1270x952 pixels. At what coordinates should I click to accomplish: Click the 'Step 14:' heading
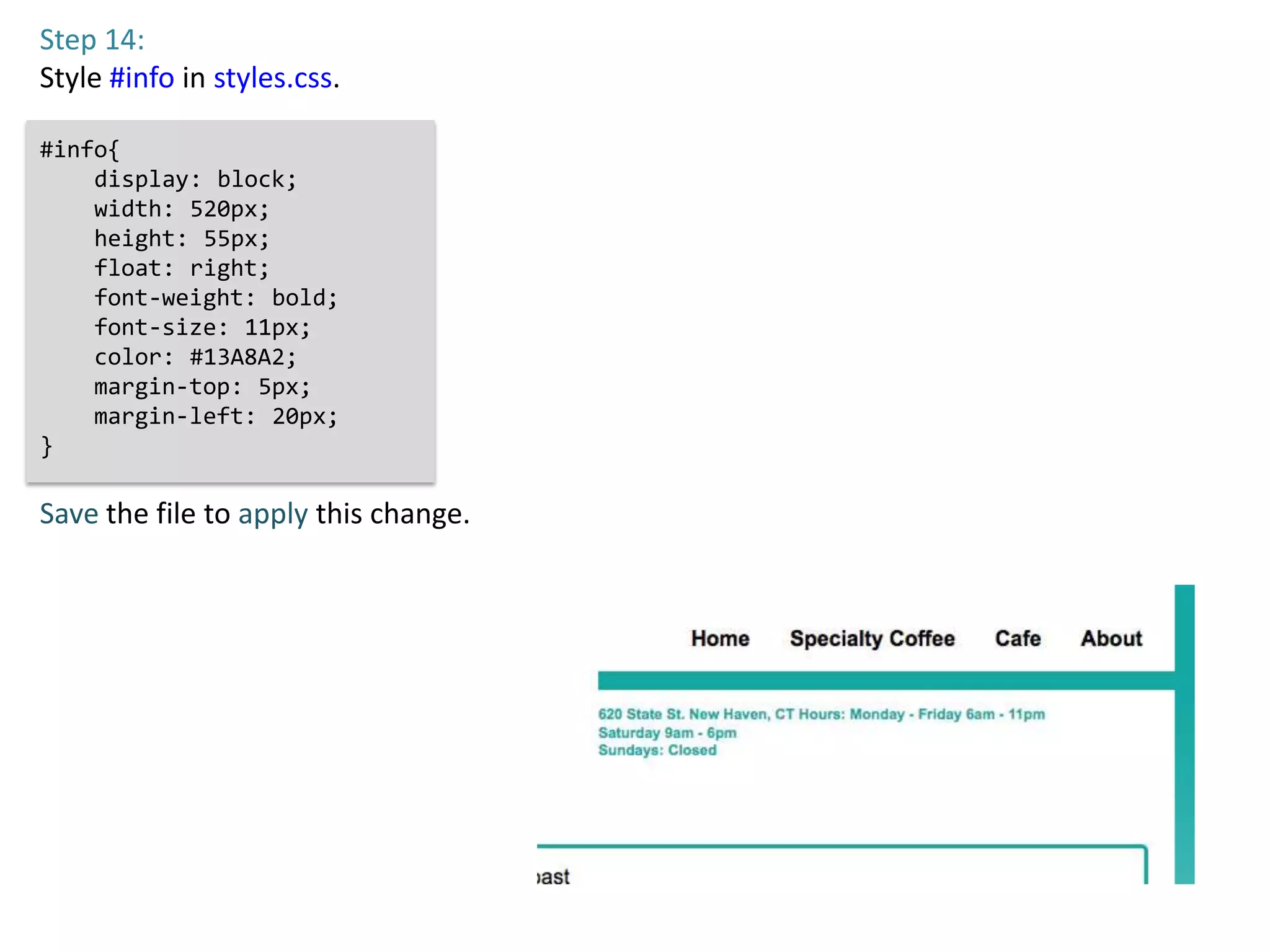point(92,40)
